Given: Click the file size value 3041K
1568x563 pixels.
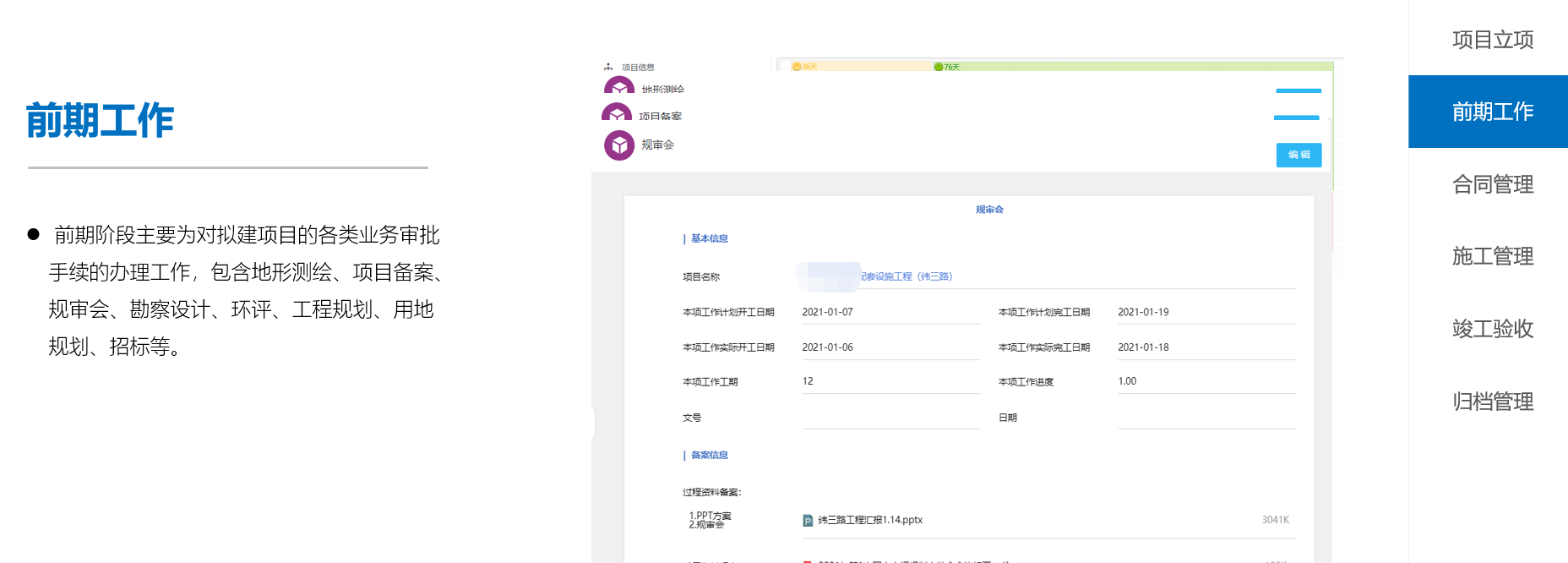Looking at the screenshot, I should pos(1276,520).
